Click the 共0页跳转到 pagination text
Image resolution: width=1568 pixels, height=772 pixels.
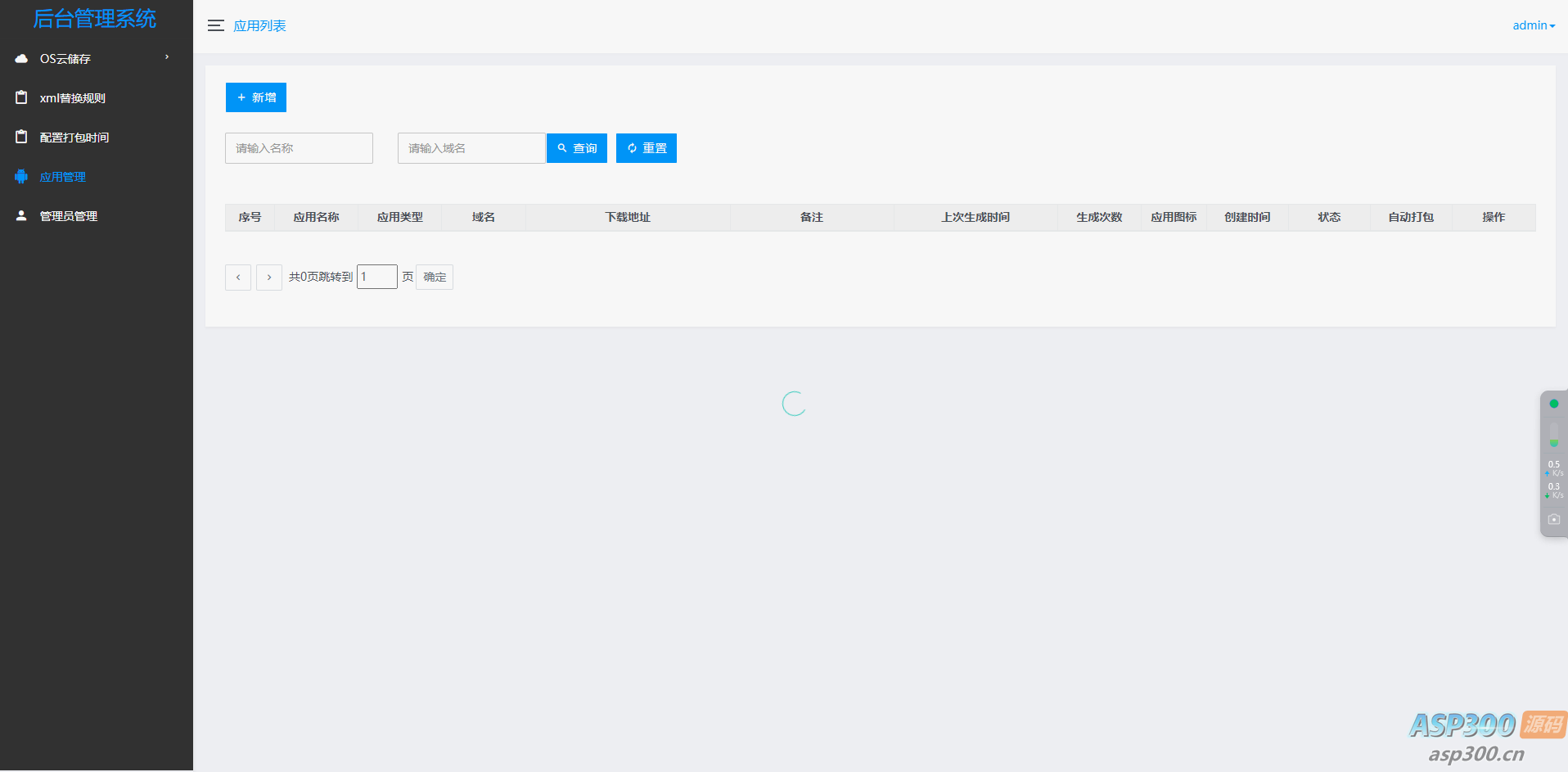click(x=321, y=277)
